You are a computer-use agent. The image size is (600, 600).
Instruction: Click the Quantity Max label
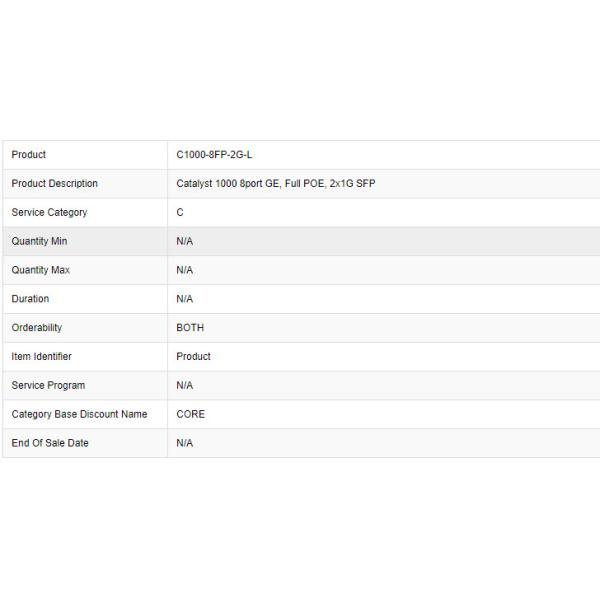pyautogui.click(x=41, y=270)
